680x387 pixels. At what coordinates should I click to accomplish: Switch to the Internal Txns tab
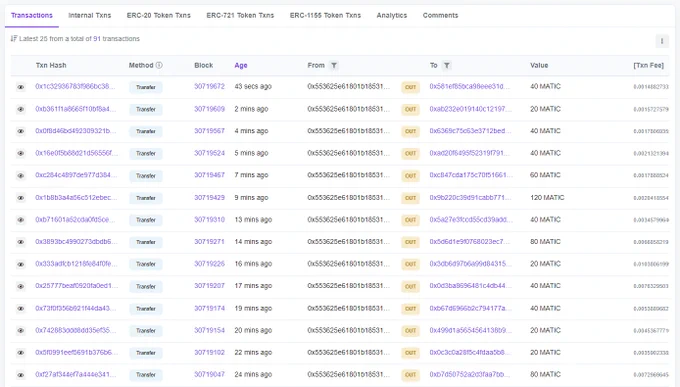pyautogui.click(x=90, y=15)
